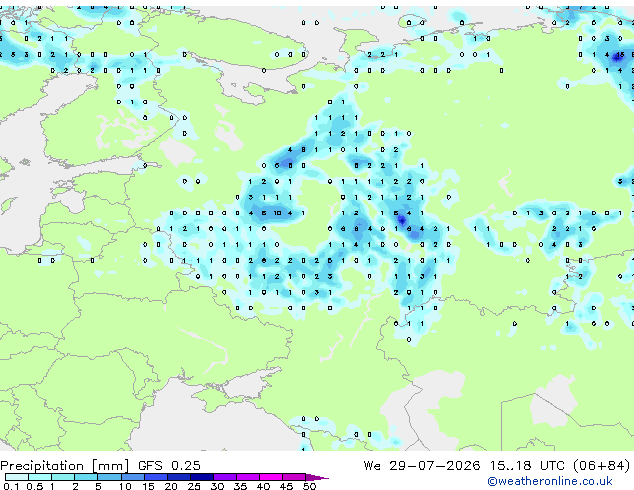This screenshot has height=490, width=634.
Task: Open the weatheronline.co.uk copyright link
Action: tap(550, 481)
